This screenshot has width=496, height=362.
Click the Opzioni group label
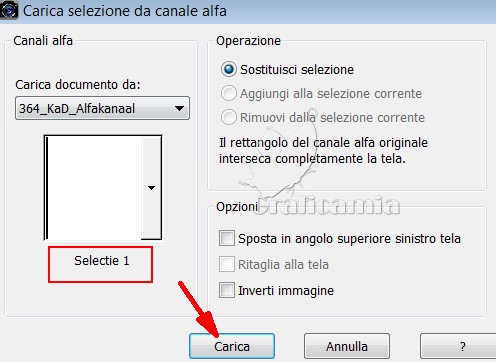pos(237,207)
